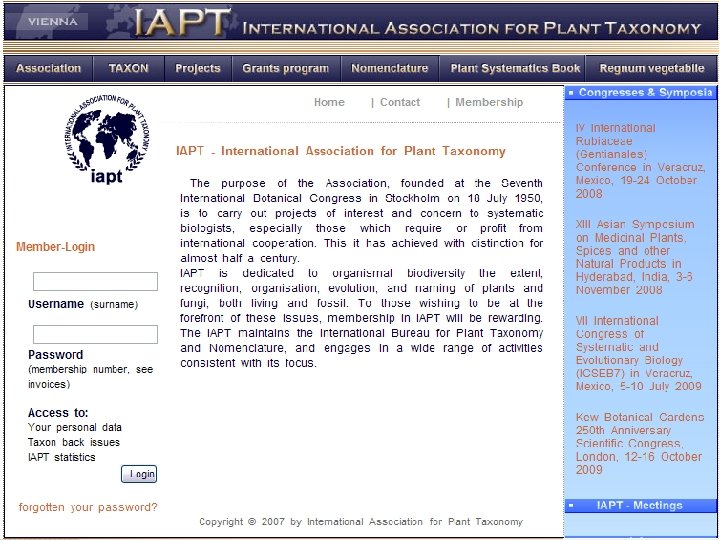Click the 'Access to:' label
The height and width of the screenshot is (540, 720).
[x=58, y=413]
